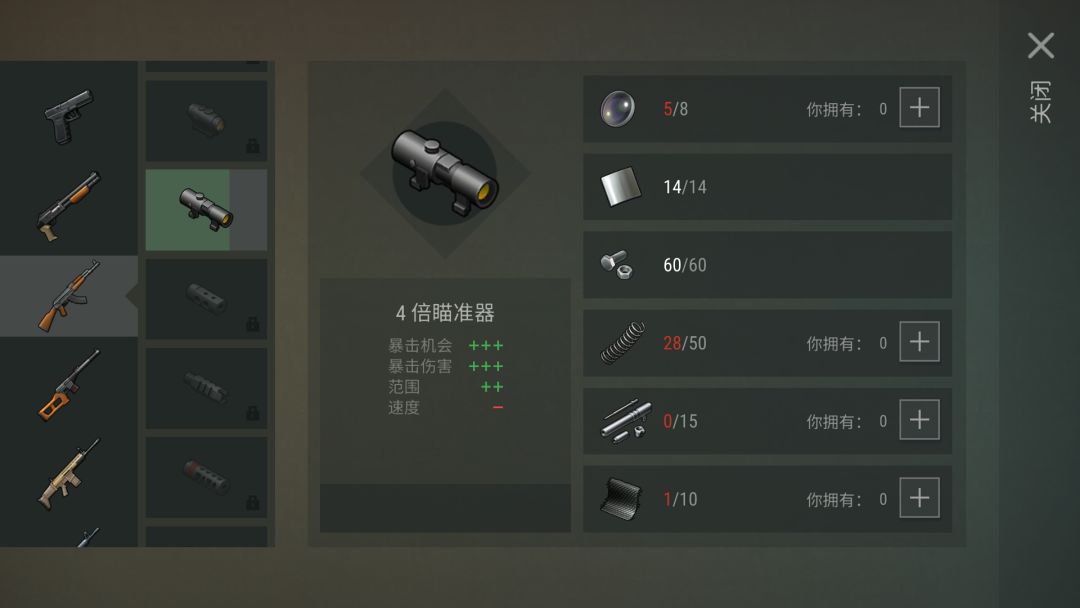Click the bolts and nuts icon
The width and height of the screenshot is (1080, 608).
point(616,264)
